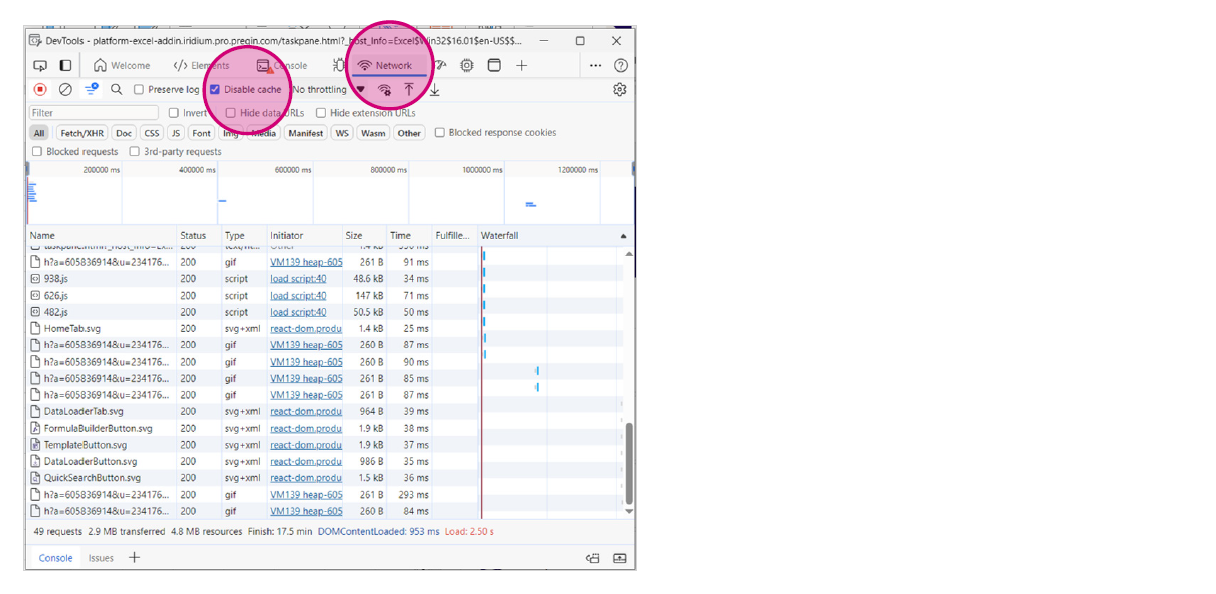Screen dimensions: 1216x594
Task: Switch to the Elements tab
Action: pos(201,65)
